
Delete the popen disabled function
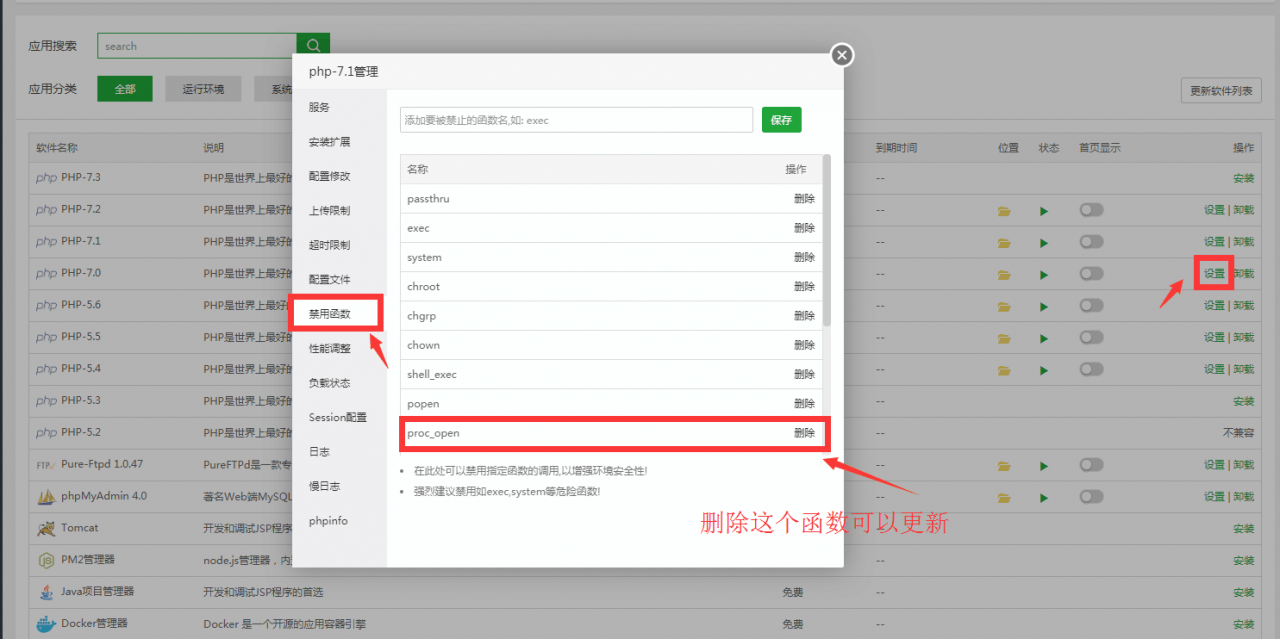[804, 403]
